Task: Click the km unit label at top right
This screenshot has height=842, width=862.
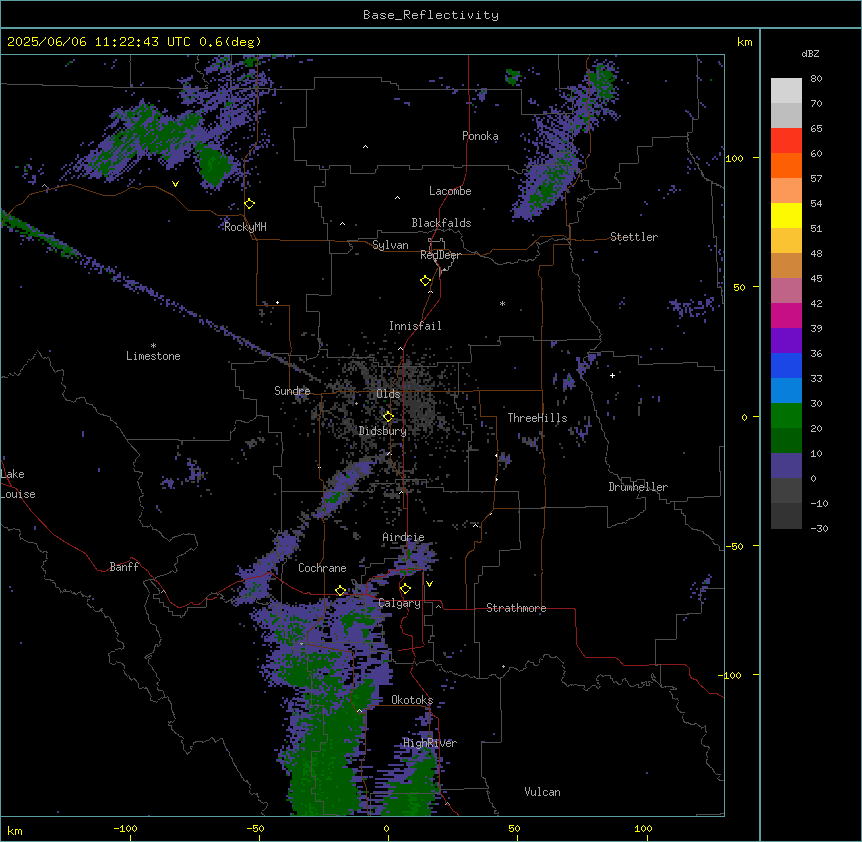Action: 744,42
